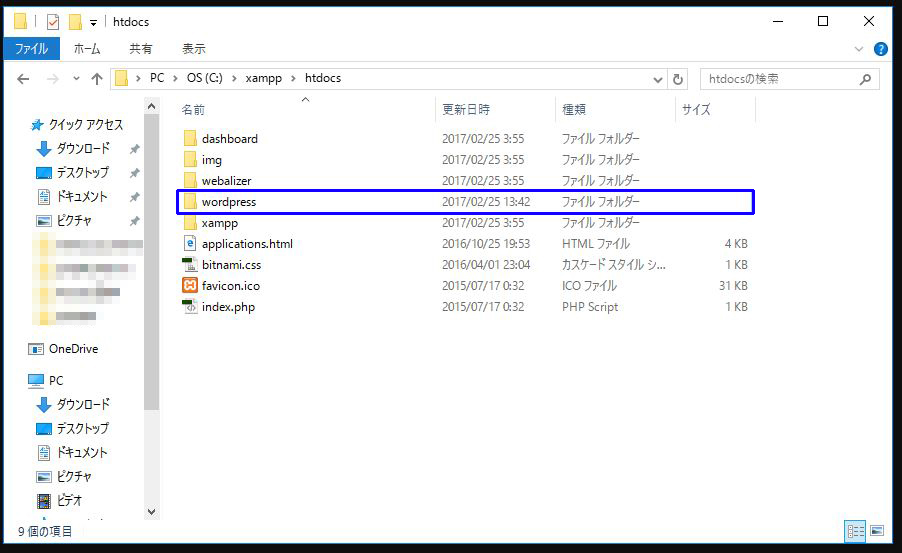The height and width of the screenshot is (553, 902).
Task: Select the xampp folder icon
Action: point(190,223)
